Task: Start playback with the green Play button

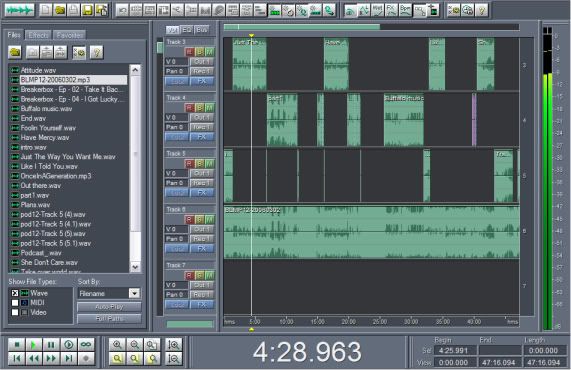Action: [34, 344]
